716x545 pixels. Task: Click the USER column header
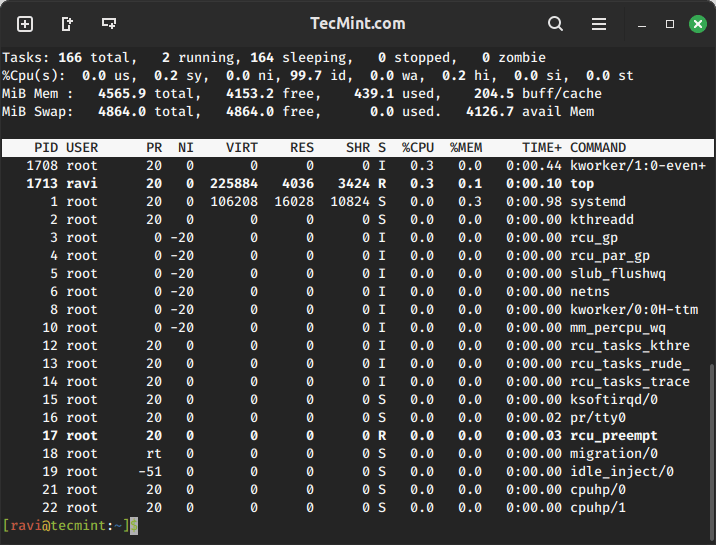pos(82,148)
